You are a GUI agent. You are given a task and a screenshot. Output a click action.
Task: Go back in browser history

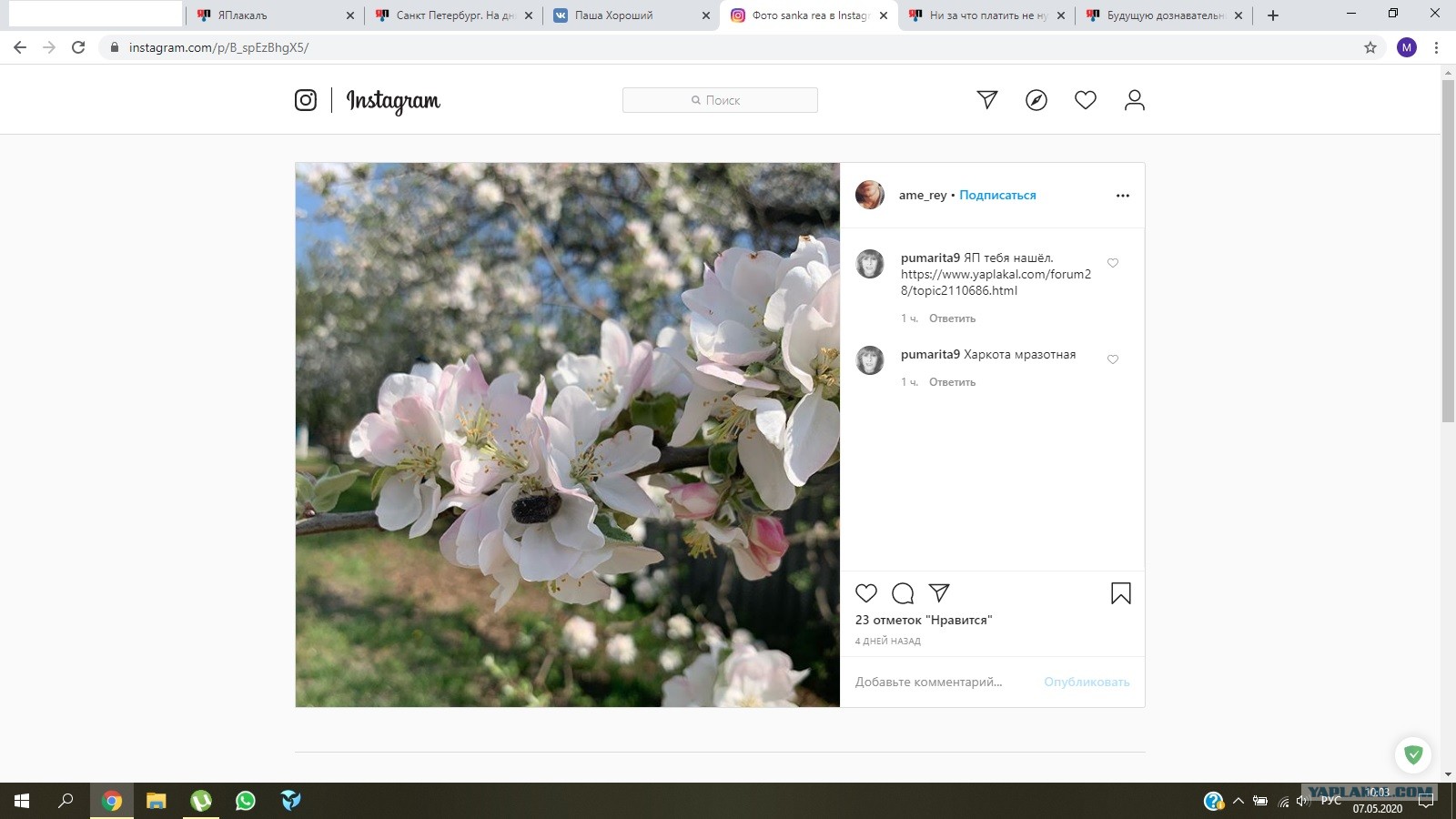tap(20, 47)
